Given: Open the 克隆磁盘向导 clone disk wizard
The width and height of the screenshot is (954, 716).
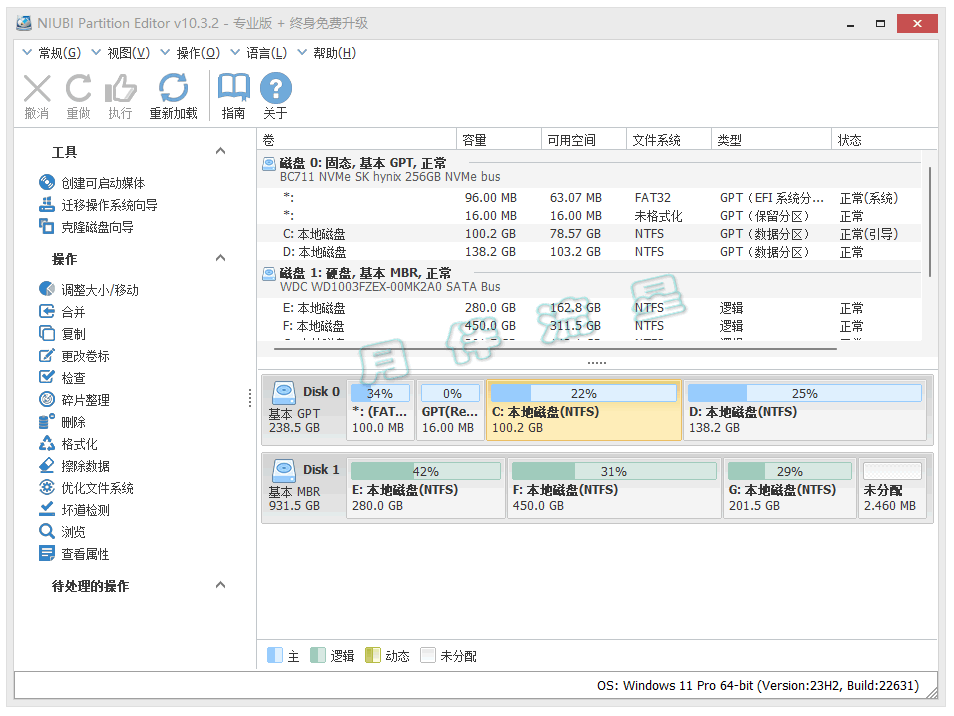Looking at the screenshot, I should (x=86, y=227).
